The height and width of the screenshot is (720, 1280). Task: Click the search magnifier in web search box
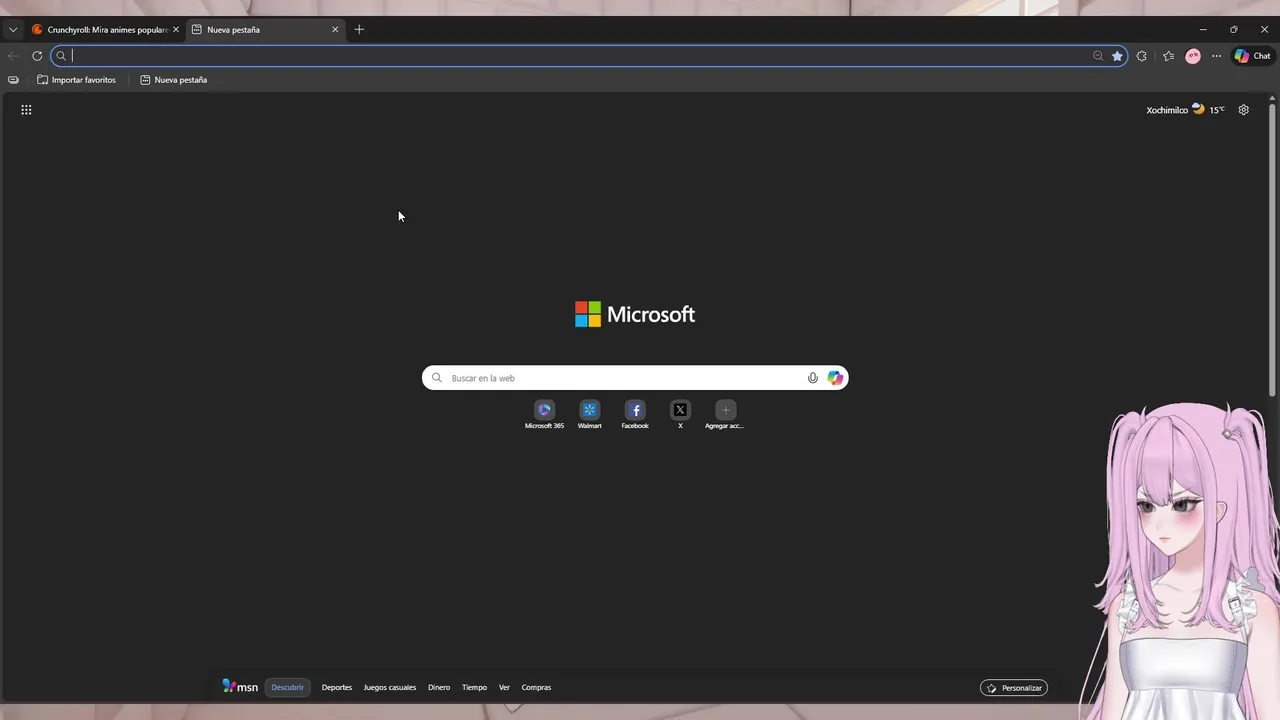pyautogui.click(x=437, y=378)
